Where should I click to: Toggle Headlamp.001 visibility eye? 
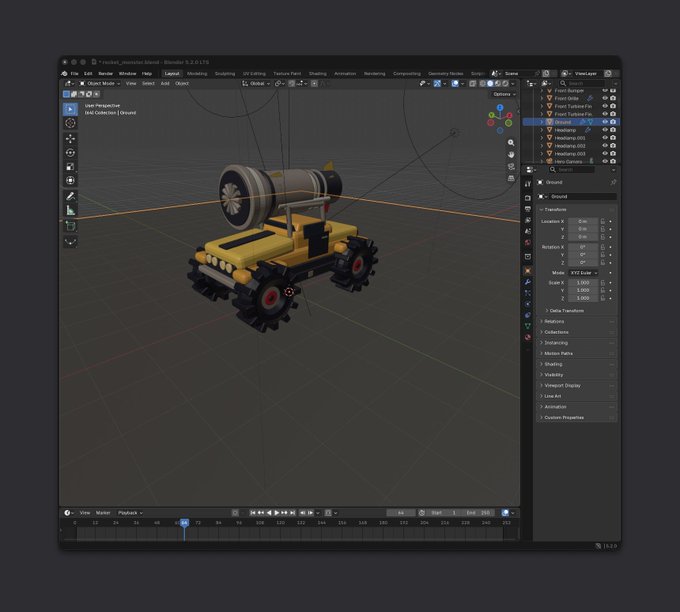point(605,138)
